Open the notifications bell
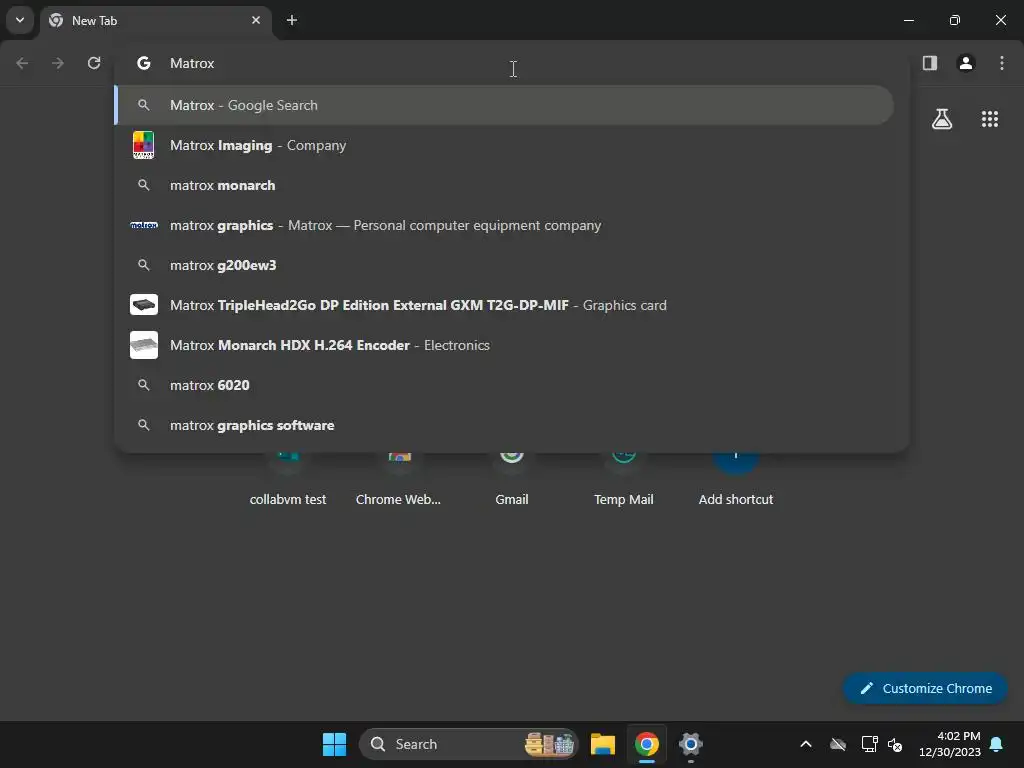This screenshot has width=1024, height=768. tap(997, 744)
